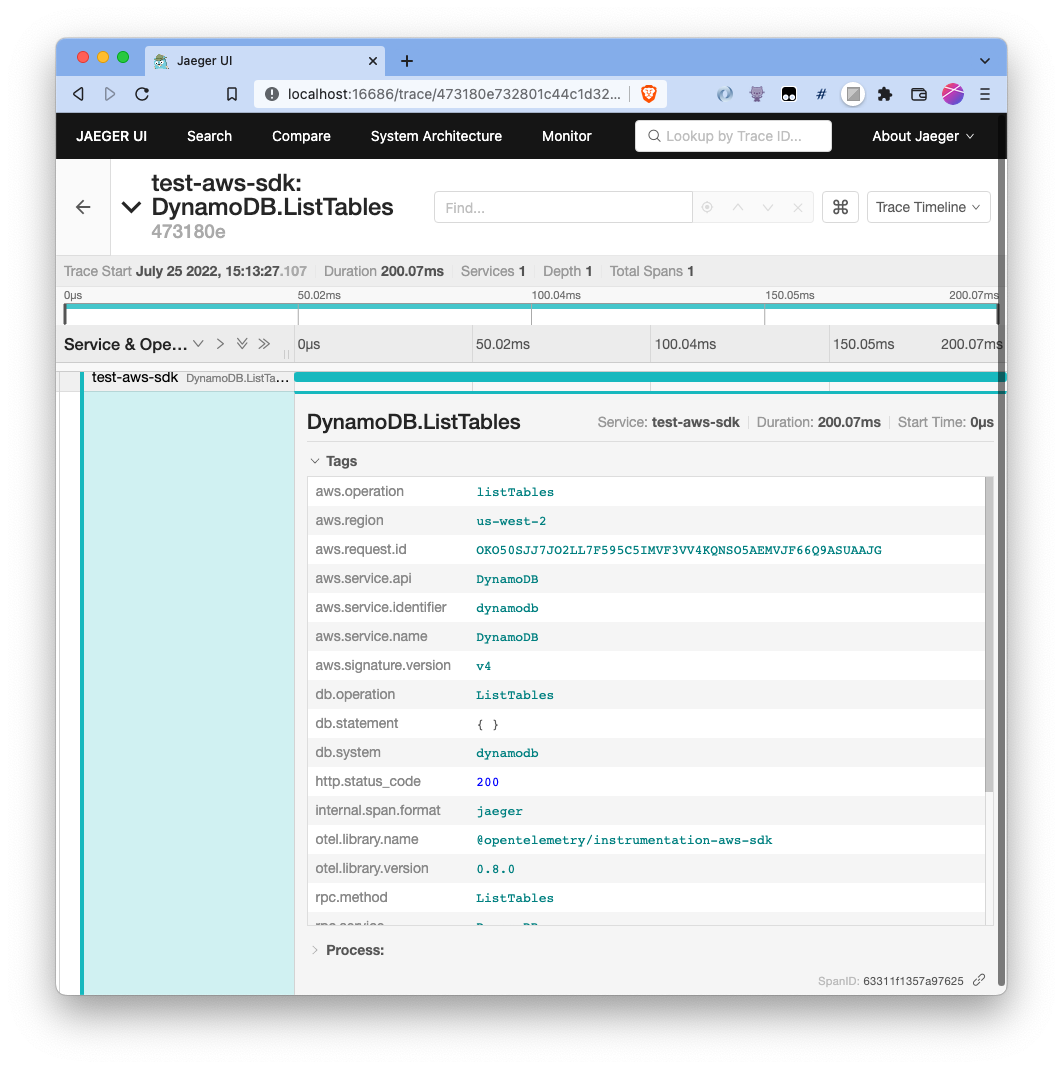The height and width of the screenshot is (1069, 1063).
Task: Select the test-aws-sdk span row
Action: point(135,378)
